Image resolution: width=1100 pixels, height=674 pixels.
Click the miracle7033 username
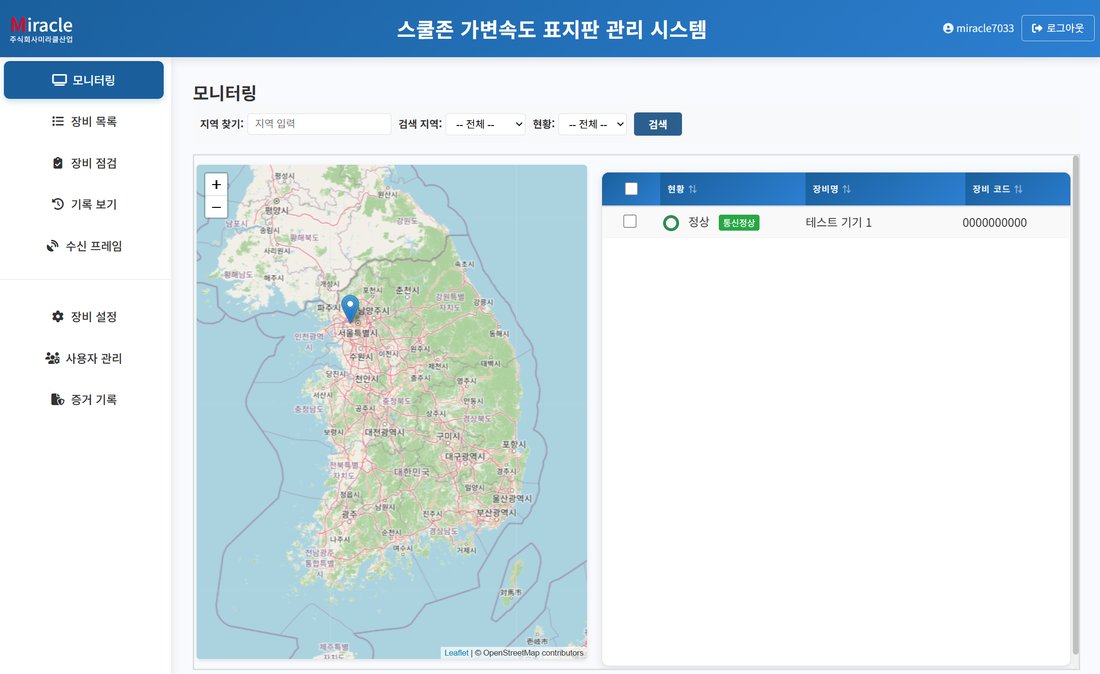click(985, 28)
